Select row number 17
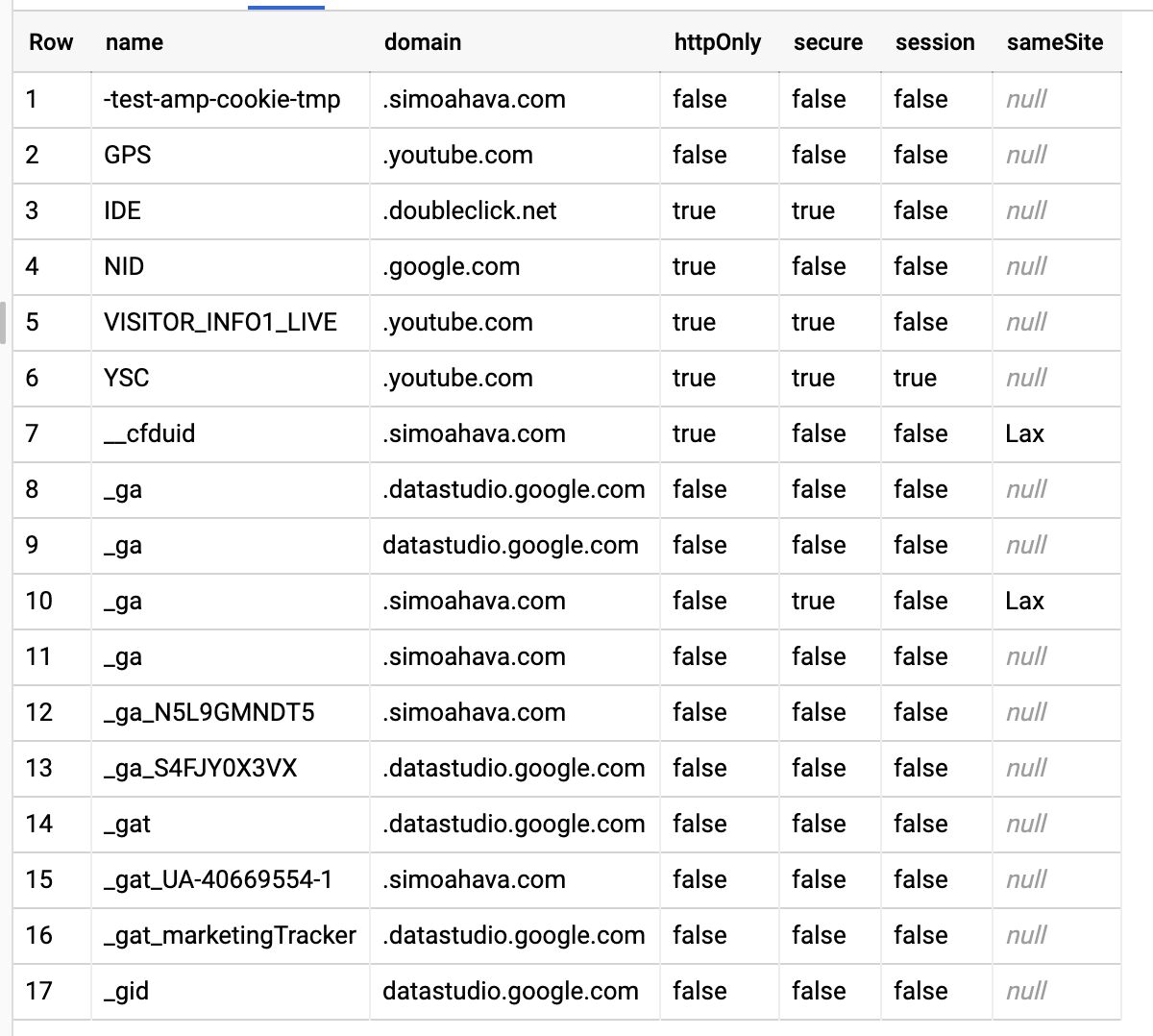The height and width of the screenshot is (1036, 1153). (38, 991)
